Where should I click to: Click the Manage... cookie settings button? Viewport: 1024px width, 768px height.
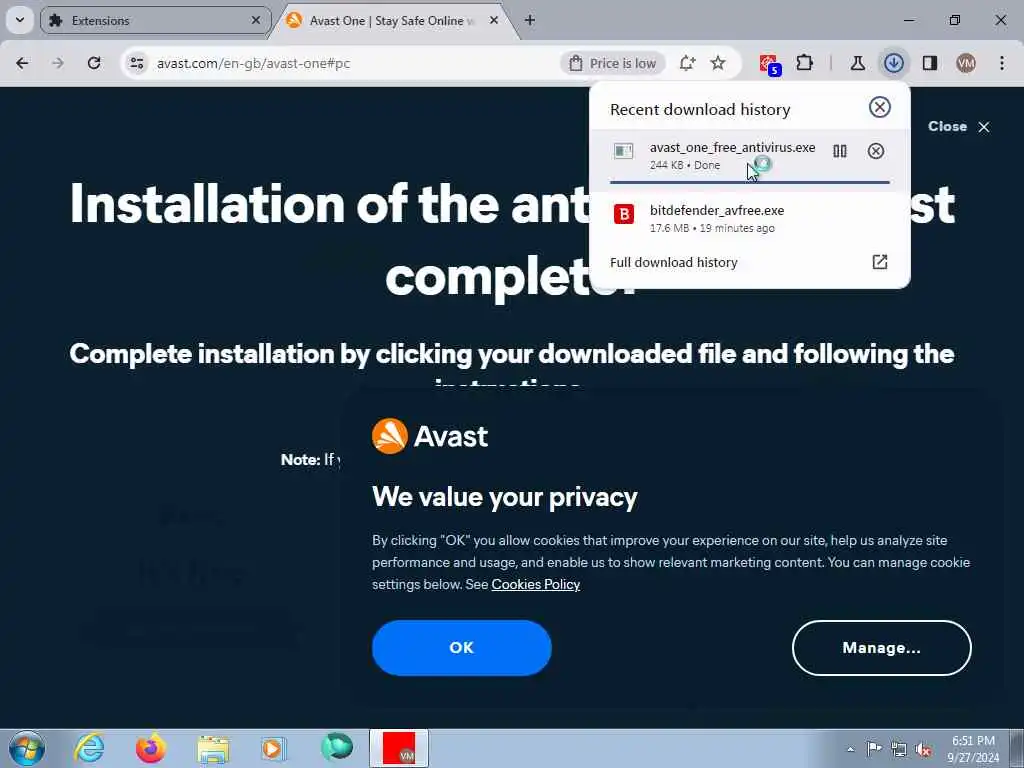(882, 648)
